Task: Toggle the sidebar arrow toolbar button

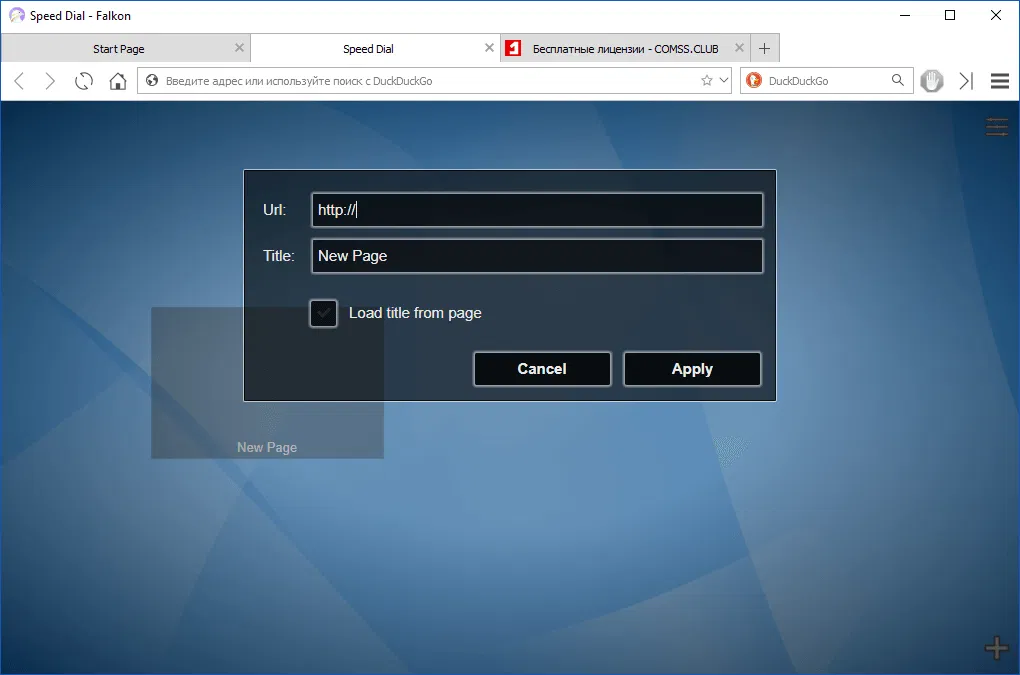Action: [966, 81]
